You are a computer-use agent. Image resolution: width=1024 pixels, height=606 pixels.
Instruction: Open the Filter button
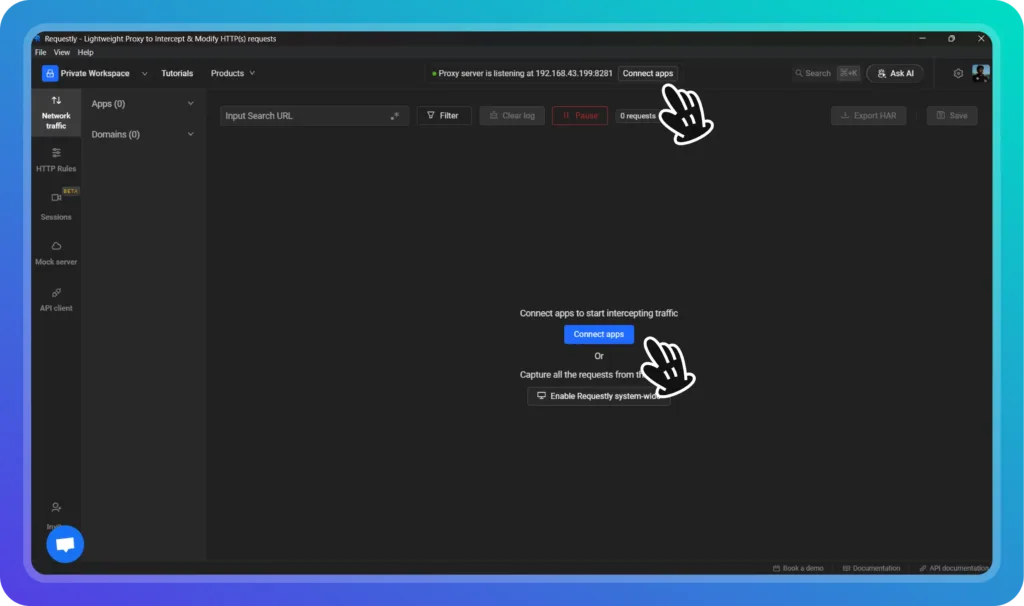444,116
